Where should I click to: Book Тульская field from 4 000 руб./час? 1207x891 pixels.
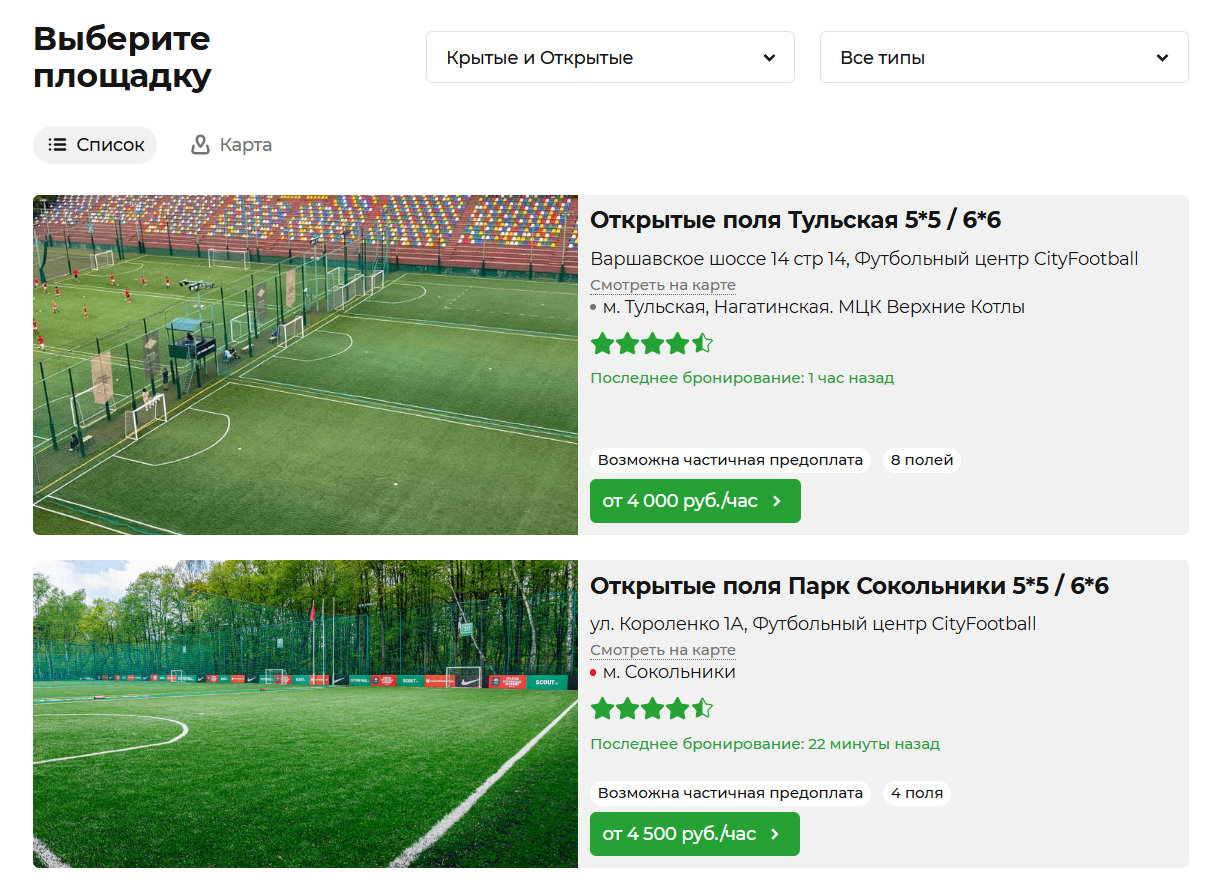(x=695, y=501)
